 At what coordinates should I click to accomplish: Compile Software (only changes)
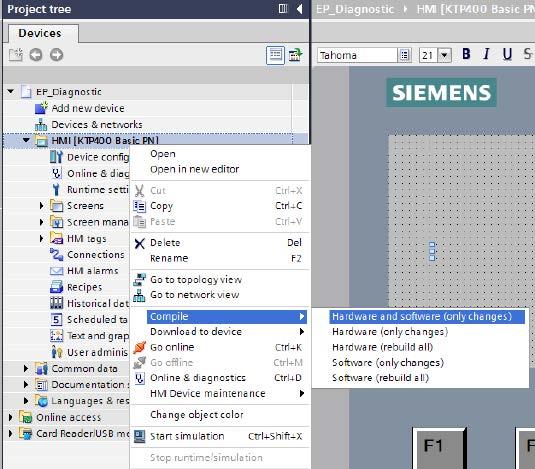pyautogui.click(x=420, y=363)
